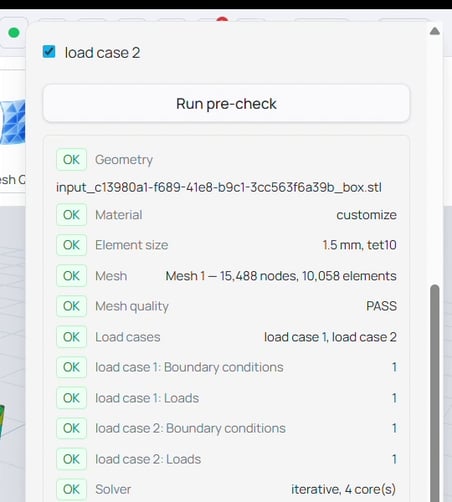The height and width of the screenshot is (502, 452).
Task: Click the OK badge beside Mesh quality
Action: (x=71, y=306)
